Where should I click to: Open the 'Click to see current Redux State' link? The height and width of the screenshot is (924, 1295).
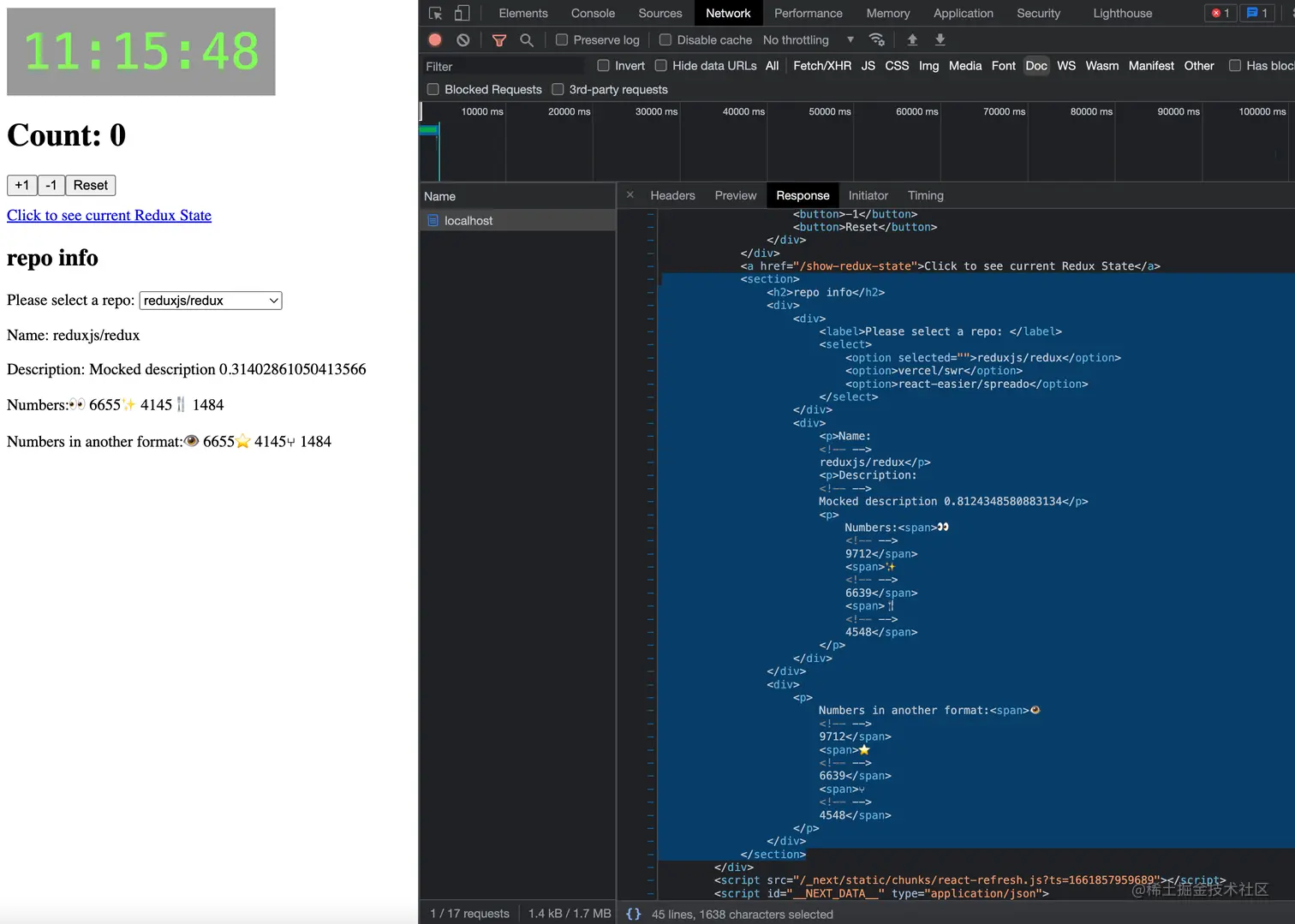point(110,216)
